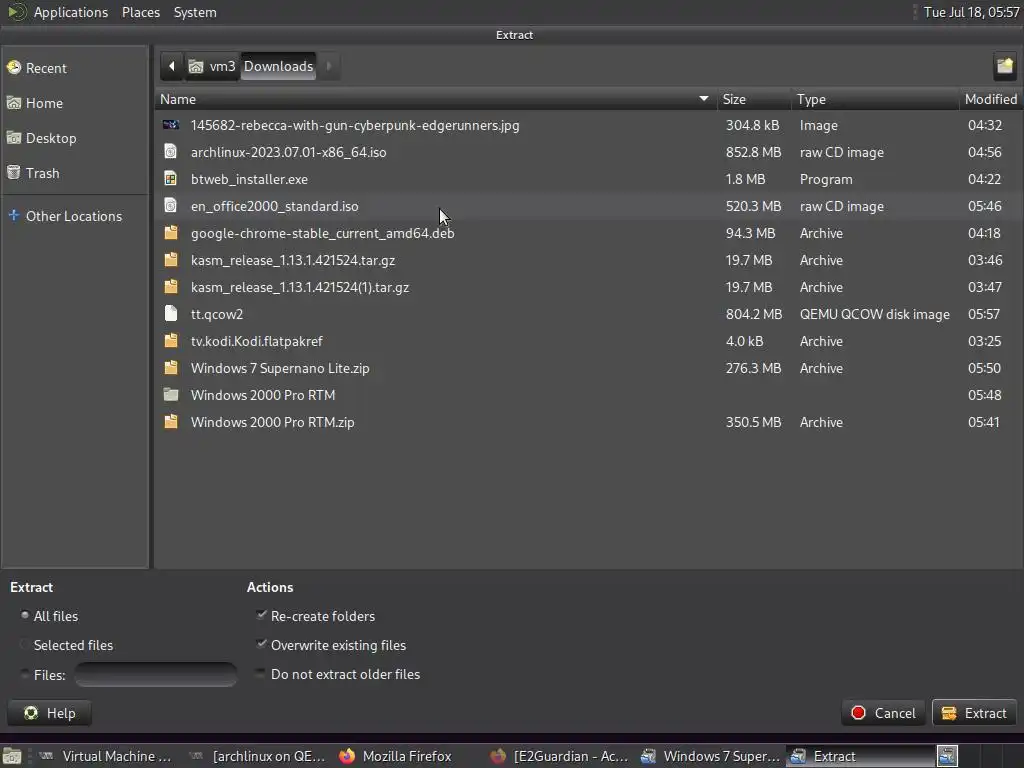
Task: Click the Extract taskbar item
Action: (860, 756)
